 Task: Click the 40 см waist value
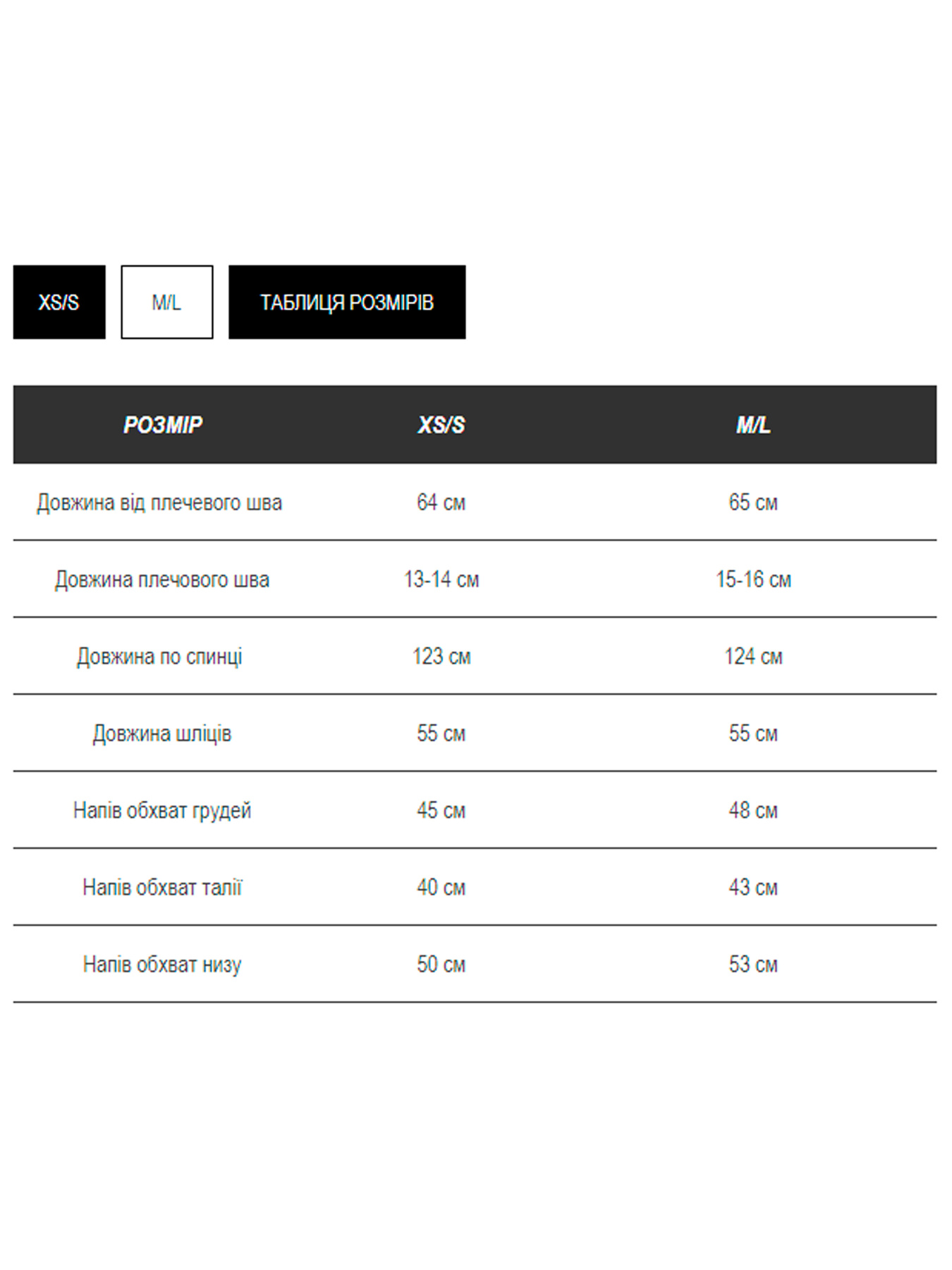pos(441,887)
